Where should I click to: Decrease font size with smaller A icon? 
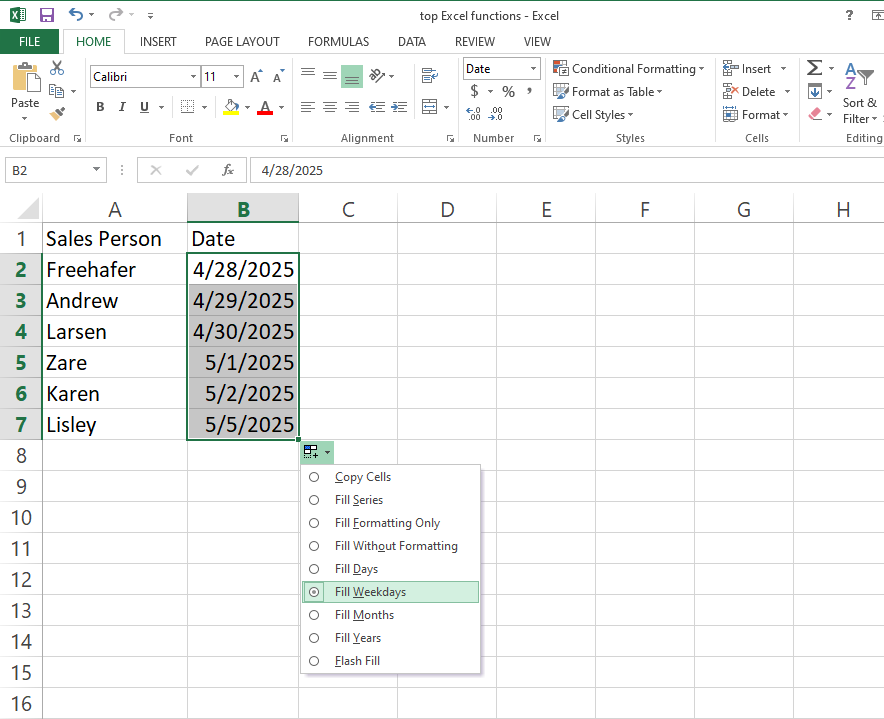(279, 77)
